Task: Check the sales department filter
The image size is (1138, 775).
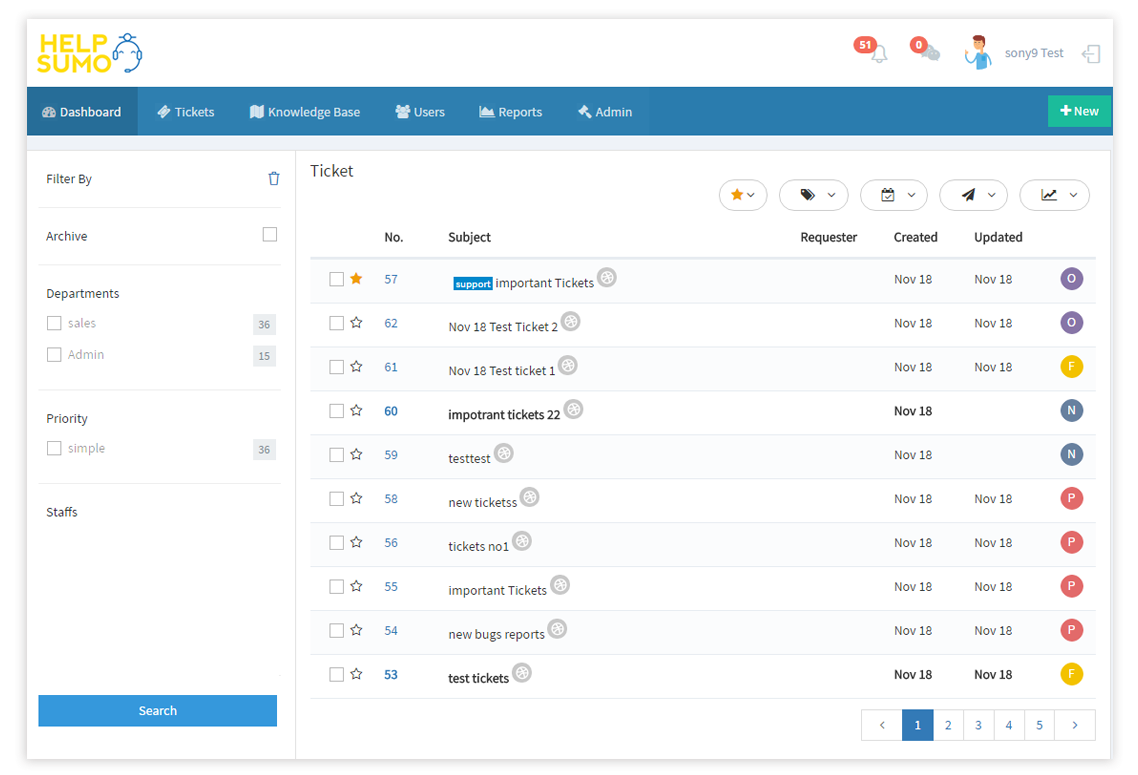Action: [53, 322]
